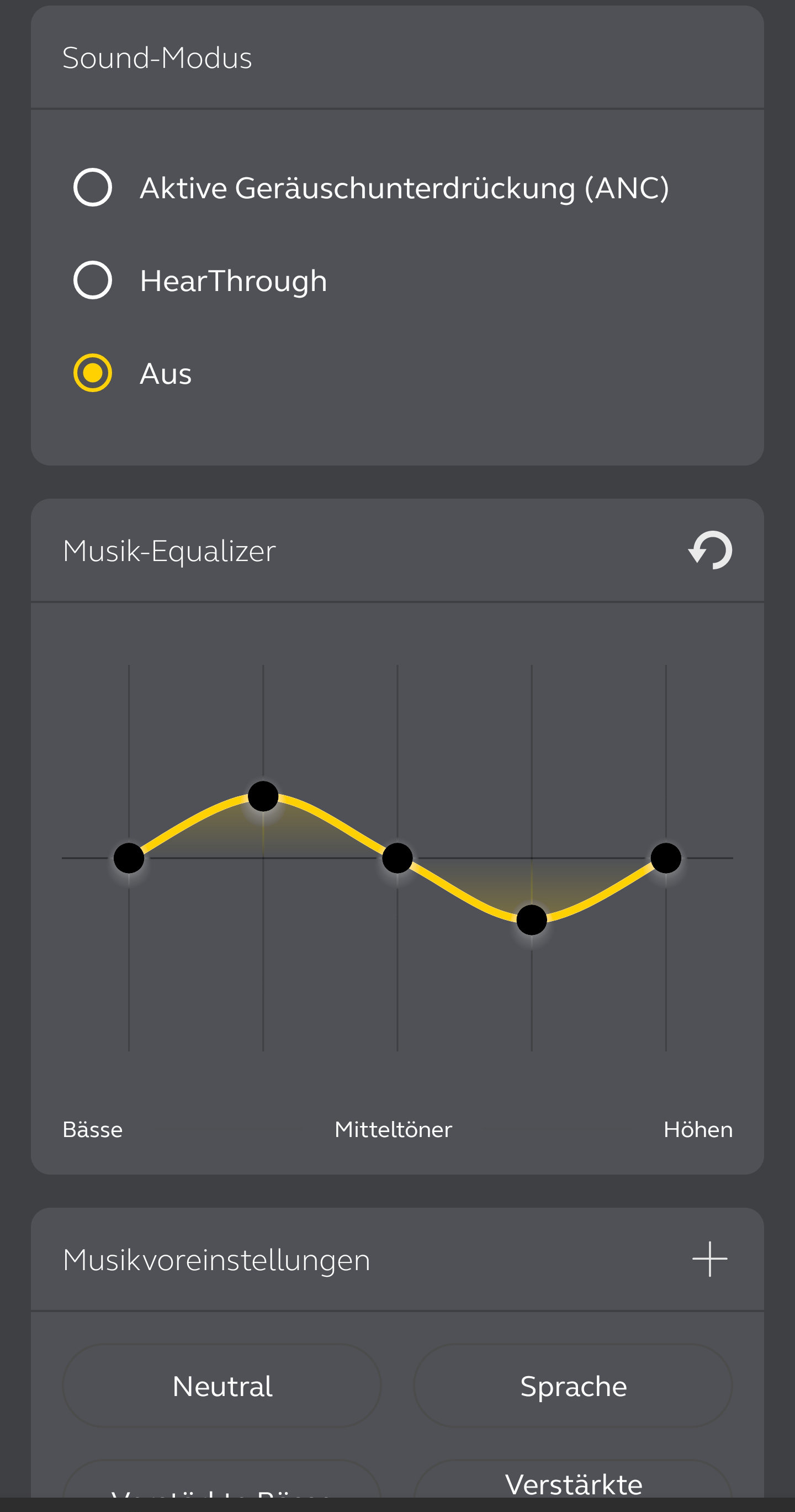Select the Aus radio button
This screenshot has height=1512, width=795.
coord(93,373)
